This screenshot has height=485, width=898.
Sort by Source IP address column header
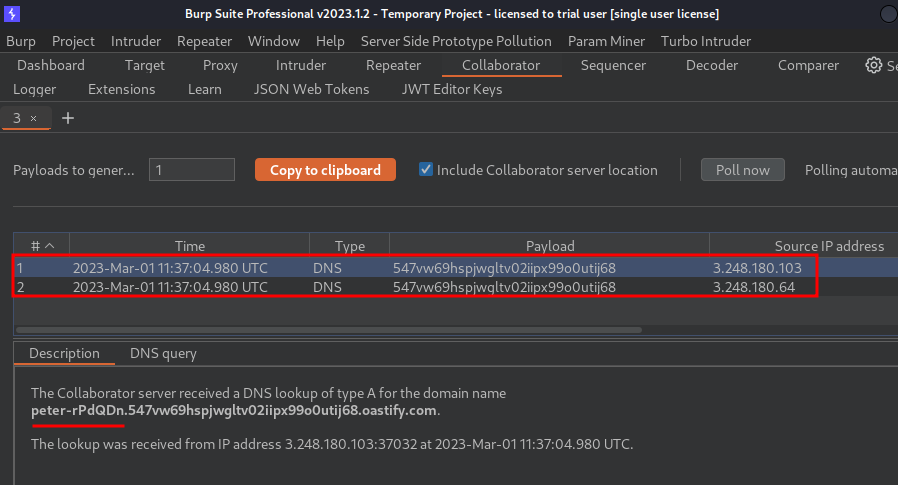click(829, 246)
